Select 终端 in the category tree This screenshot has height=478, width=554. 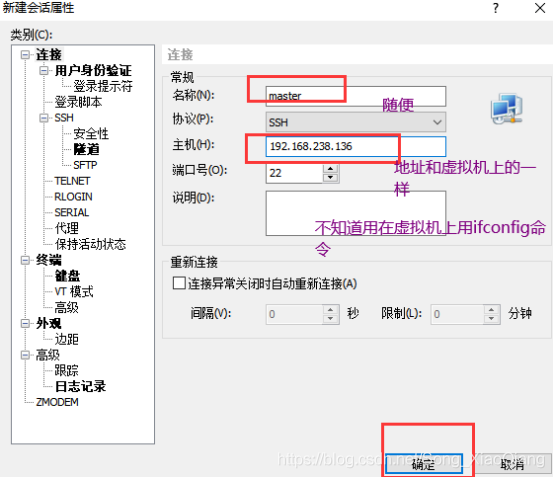point(49,260)
